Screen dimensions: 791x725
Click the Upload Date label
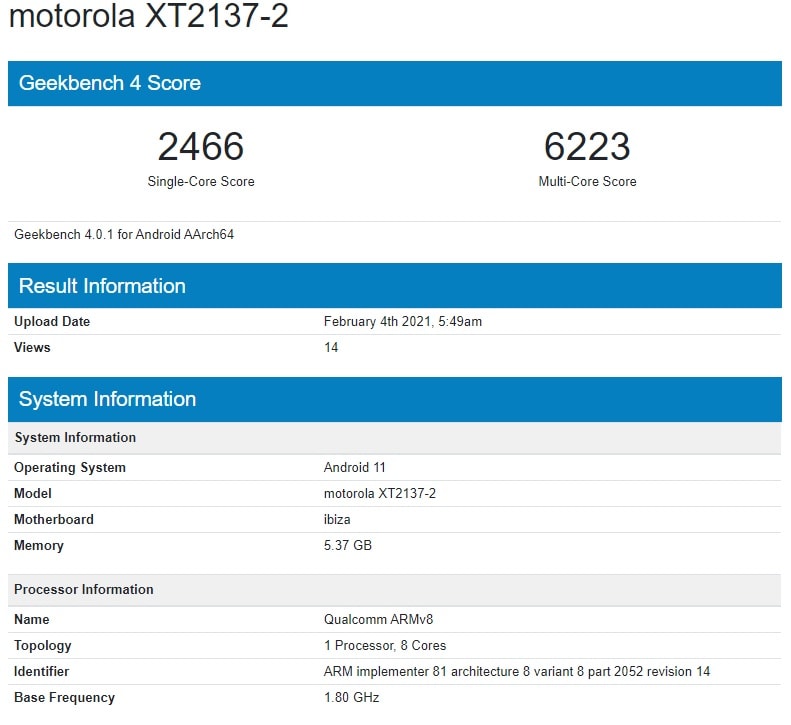[x=52, y=321]
